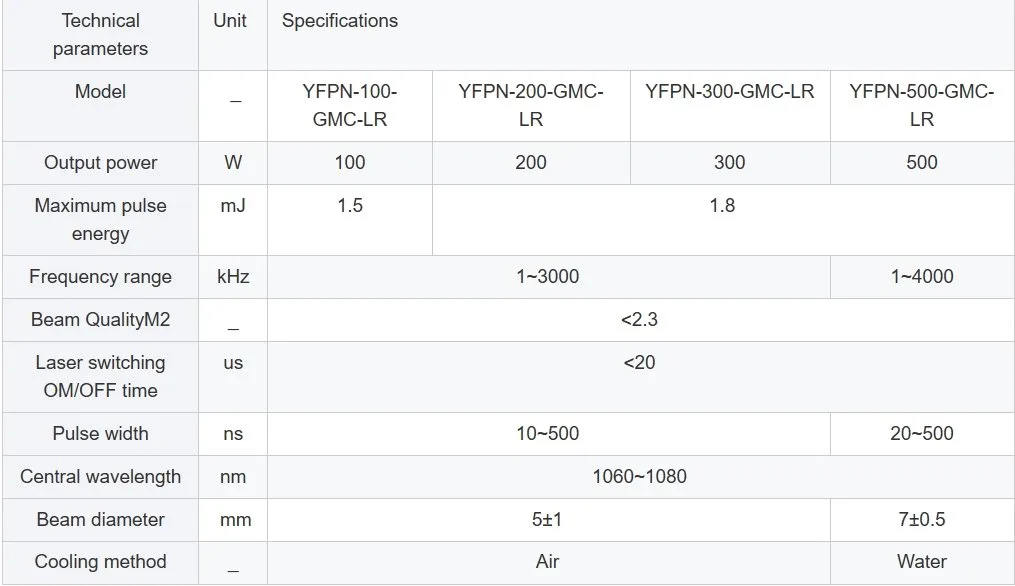Click the YFPN-200-GMC-LR model cell
This screenshot has height=586, width=1015.
[x=531, y=106]
